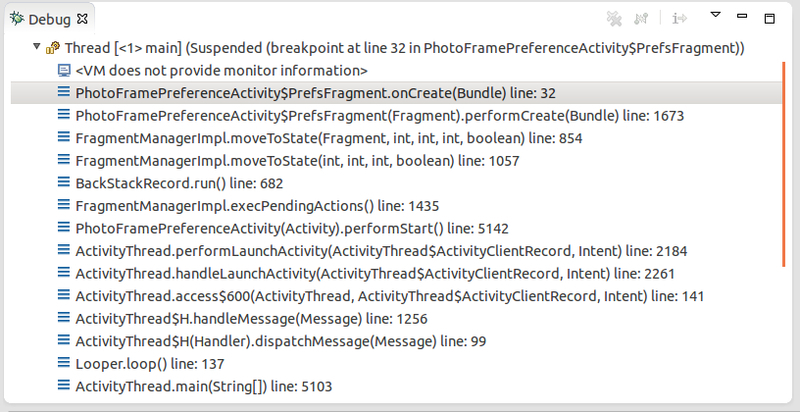800x412 pixels.
Task: Click the monitor information icon
Action: click(x=63, y=70)
